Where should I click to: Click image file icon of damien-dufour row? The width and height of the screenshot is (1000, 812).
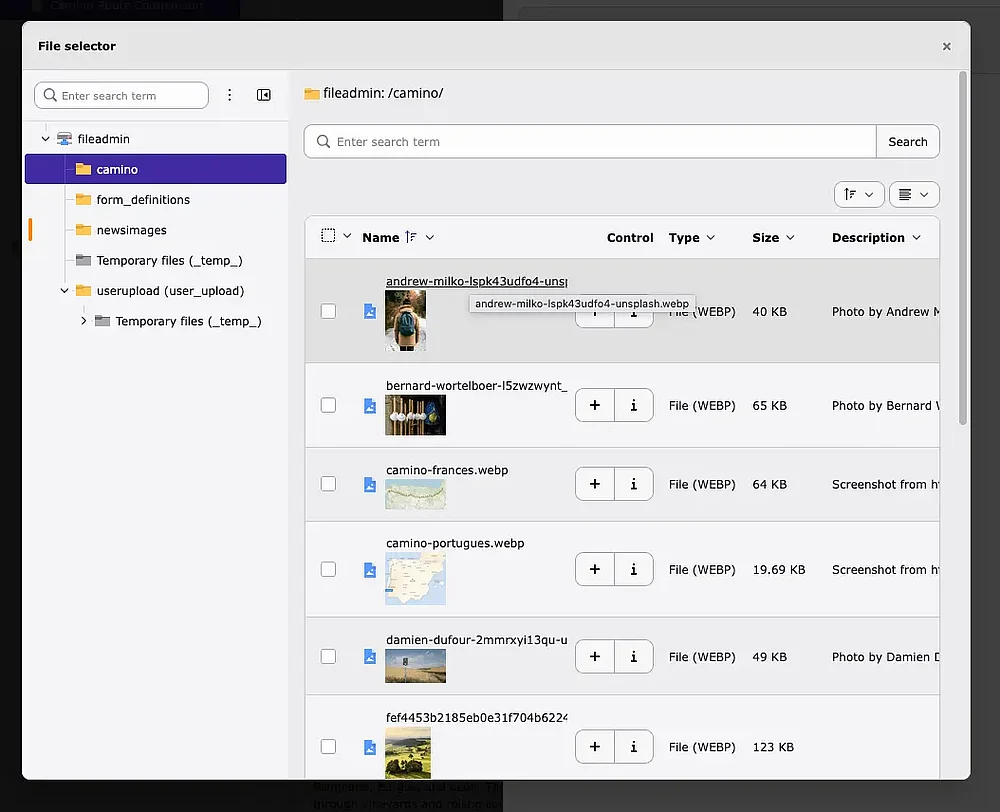coord(370,656)
